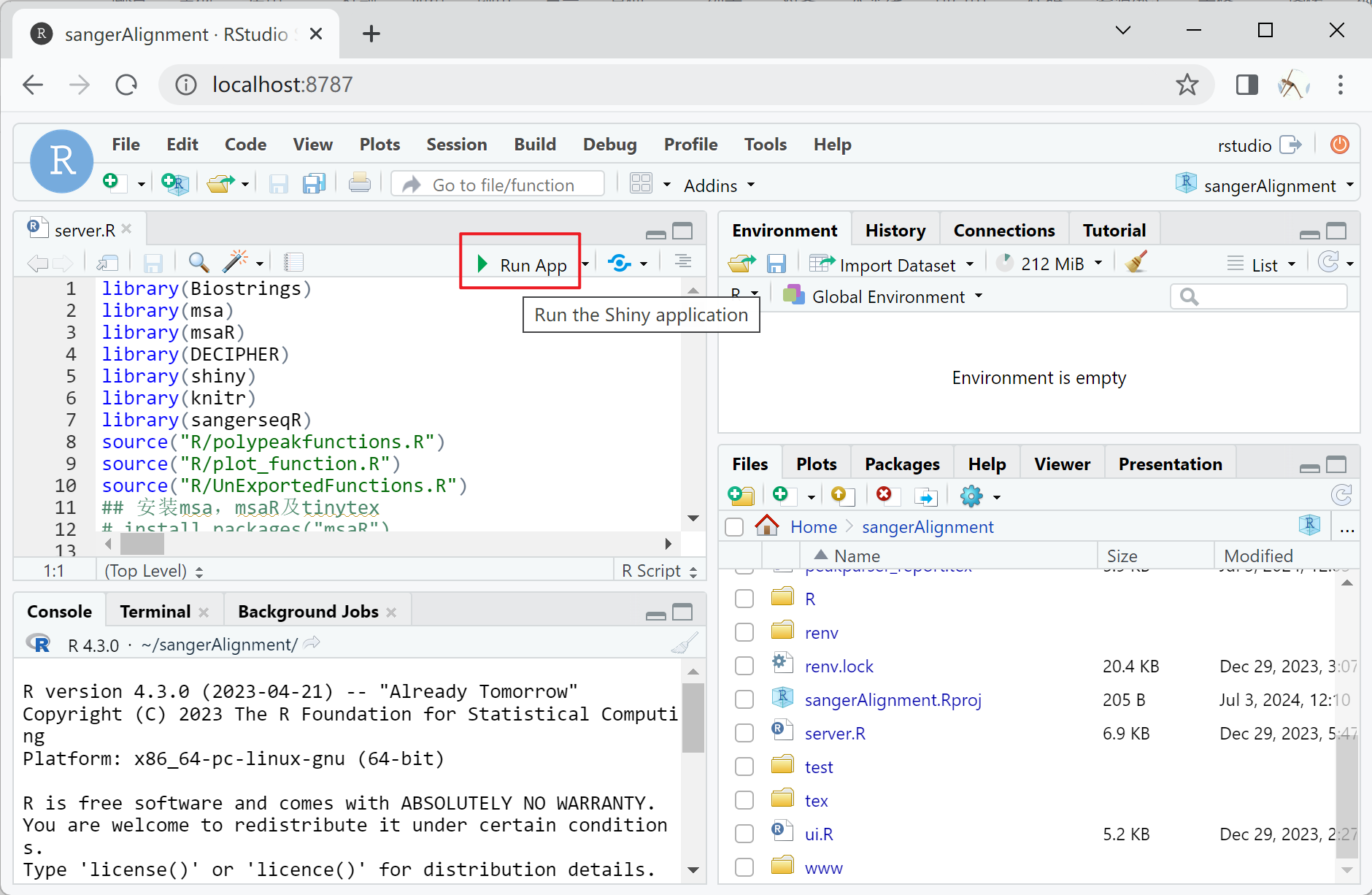Screen dimensions: 1372x895
Task: Upload files using the Files pane upload icon
Action: tap(842, 495)
